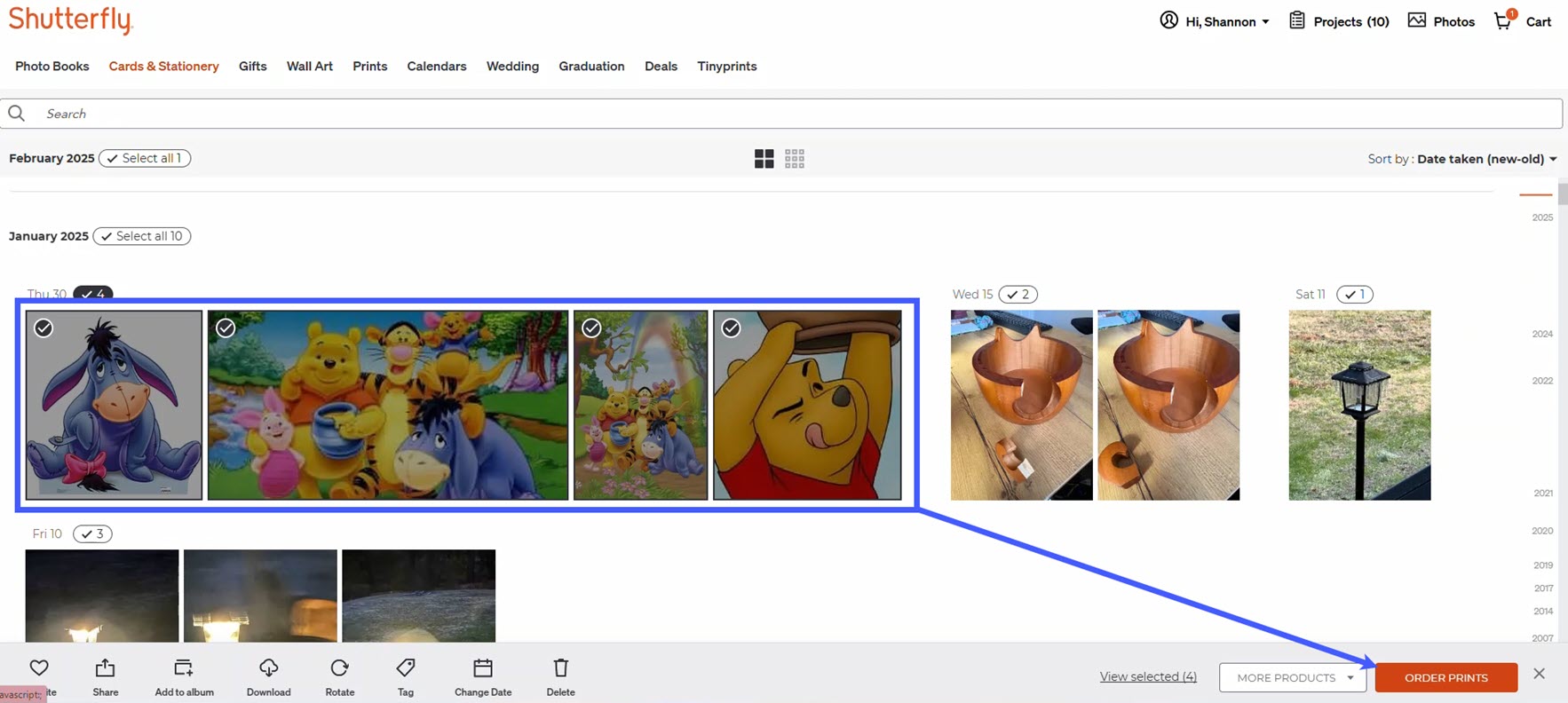Image resolution: width=1568 pixels, height=703 pixels.
Task: Favorite the selected photos with heart icon
Action: 39,668
